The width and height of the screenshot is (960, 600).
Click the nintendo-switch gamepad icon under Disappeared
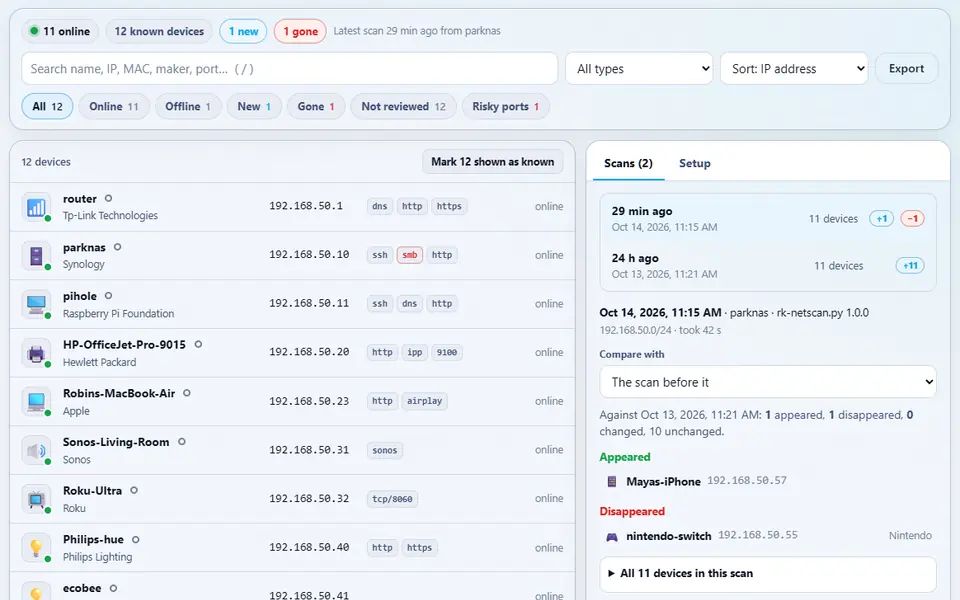point(612,537)
